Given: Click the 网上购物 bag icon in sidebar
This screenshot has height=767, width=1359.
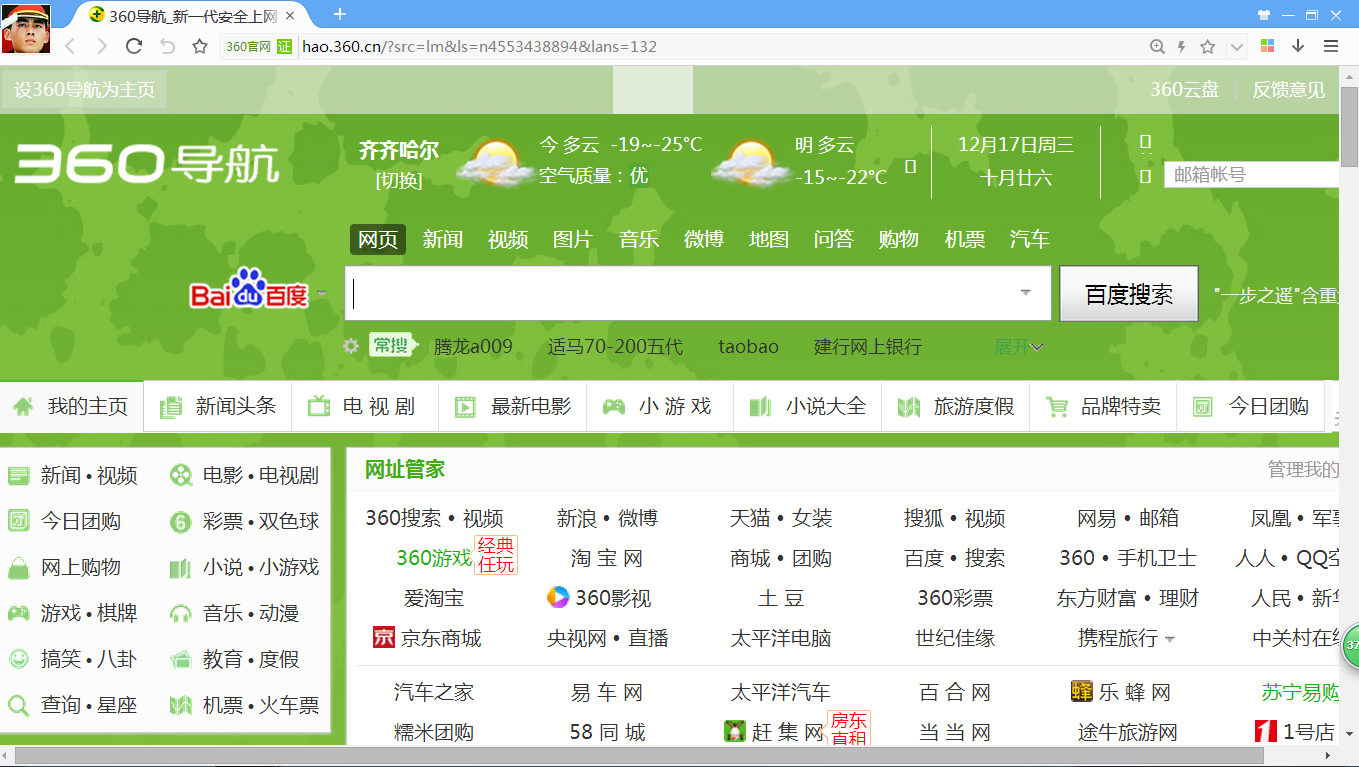Looking at the screenshot, I should [18, 568].
